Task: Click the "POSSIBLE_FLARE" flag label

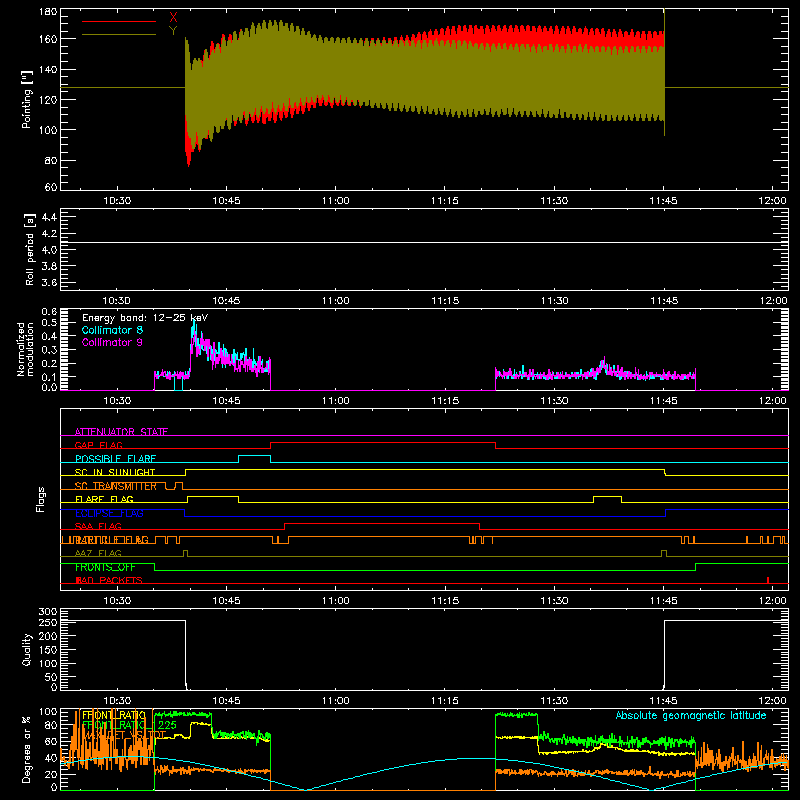Action: click(x=115, y=458)
